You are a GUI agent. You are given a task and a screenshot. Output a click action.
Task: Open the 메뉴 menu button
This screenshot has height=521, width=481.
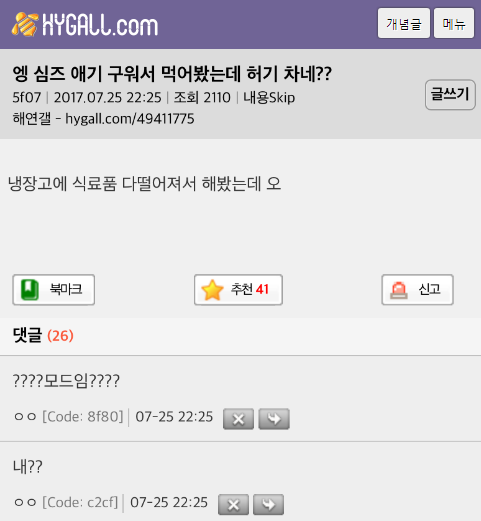tap(454, 23)
